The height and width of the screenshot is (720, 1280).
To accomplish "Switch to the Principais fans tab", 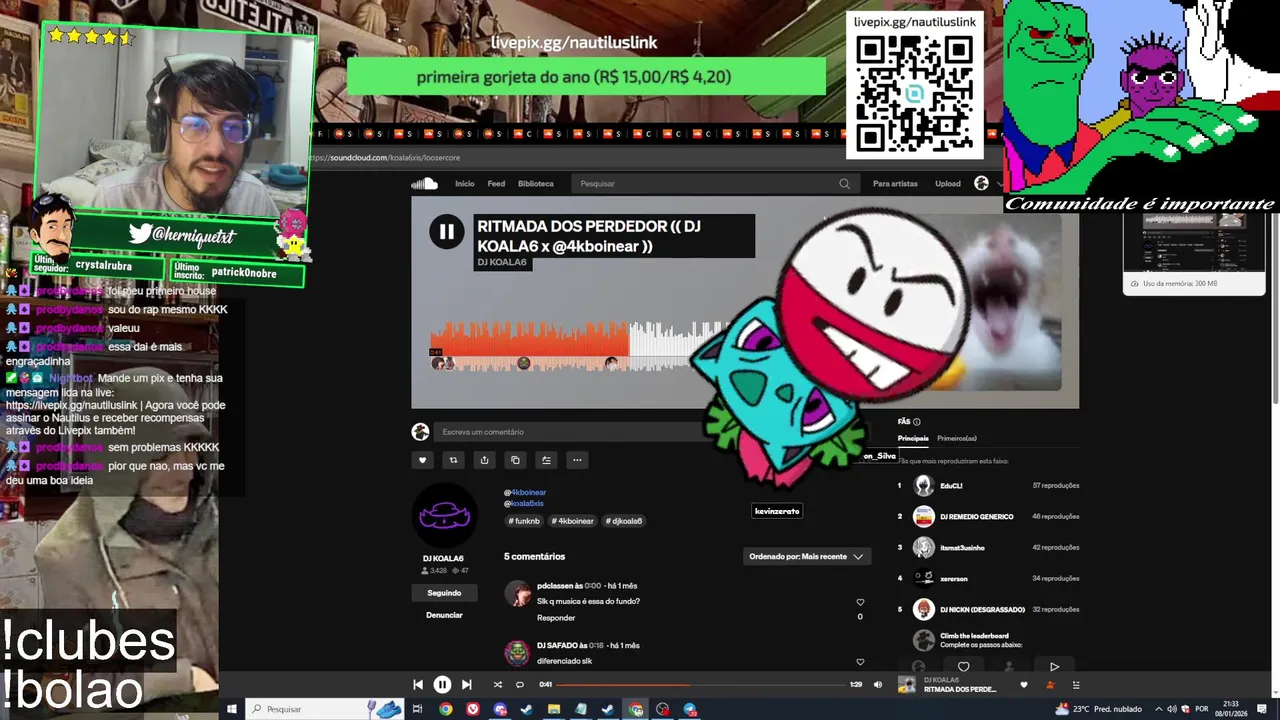I will 913,438.
